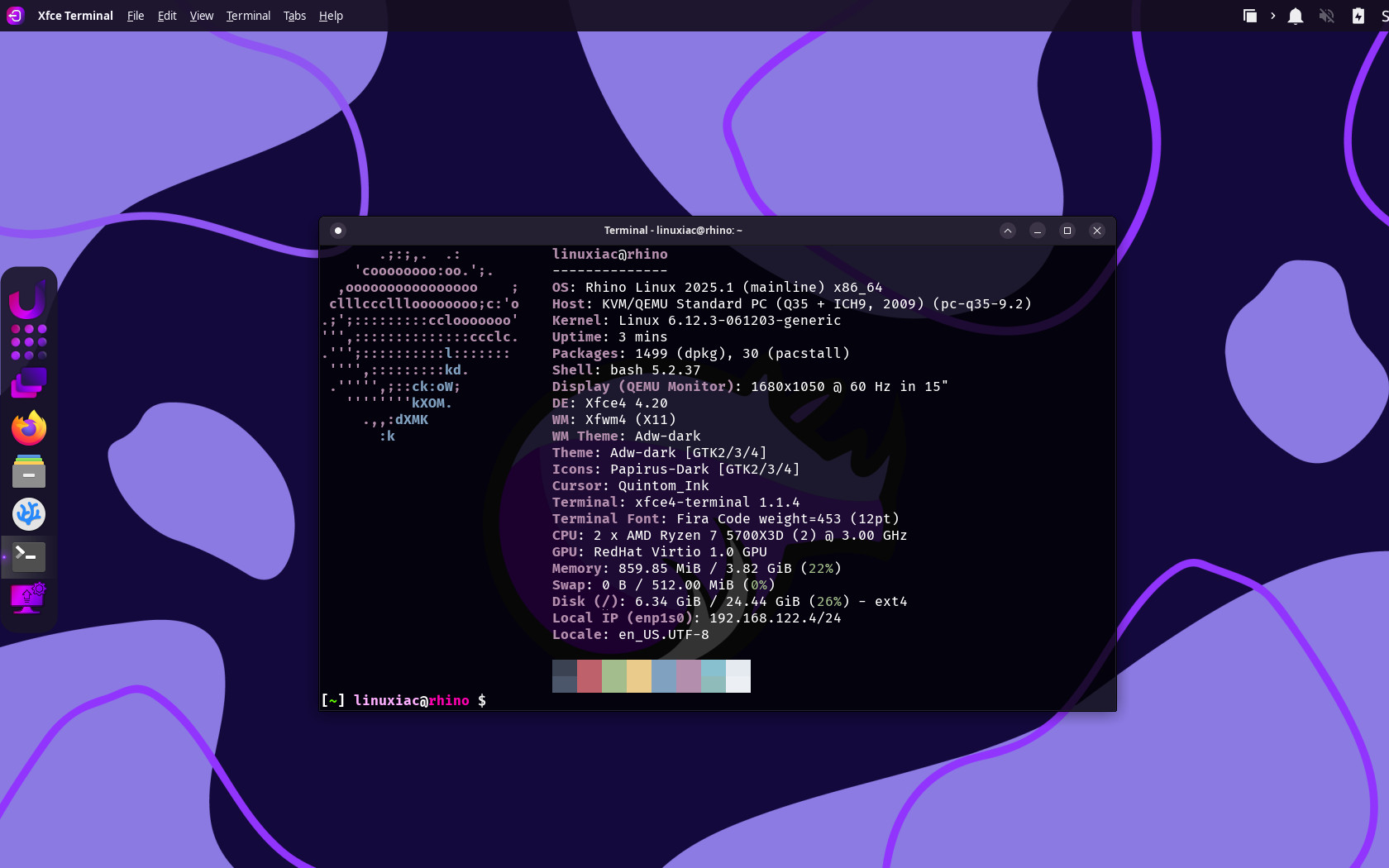
Task: Open the Edit menu
Action: coord(167,16)
